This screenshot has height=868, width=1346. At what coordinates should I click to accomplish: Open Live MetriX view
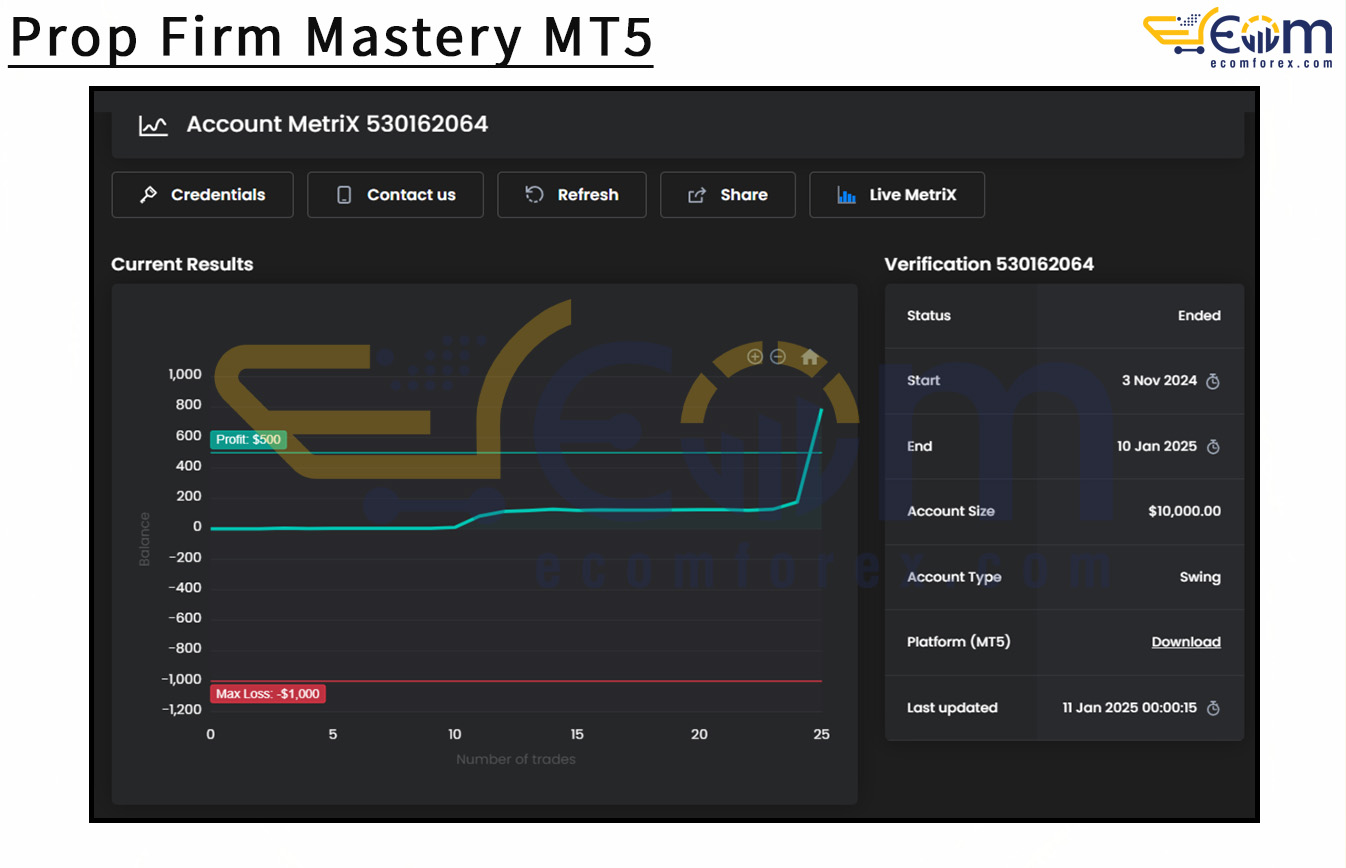coord(897,195)
